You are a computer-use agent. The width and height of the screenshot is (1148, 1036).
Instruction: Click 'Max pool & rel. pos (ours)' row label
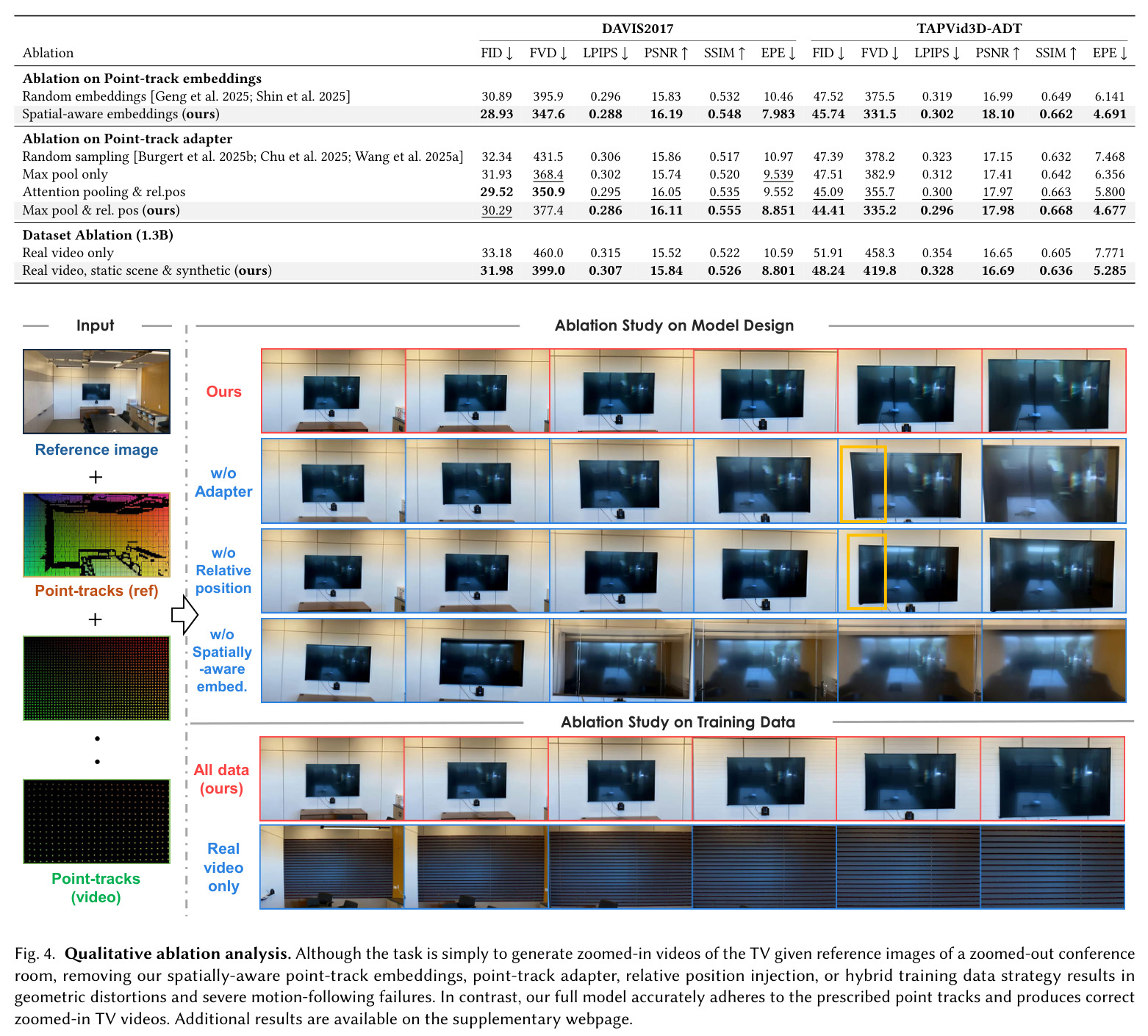[x=101, y=210]
